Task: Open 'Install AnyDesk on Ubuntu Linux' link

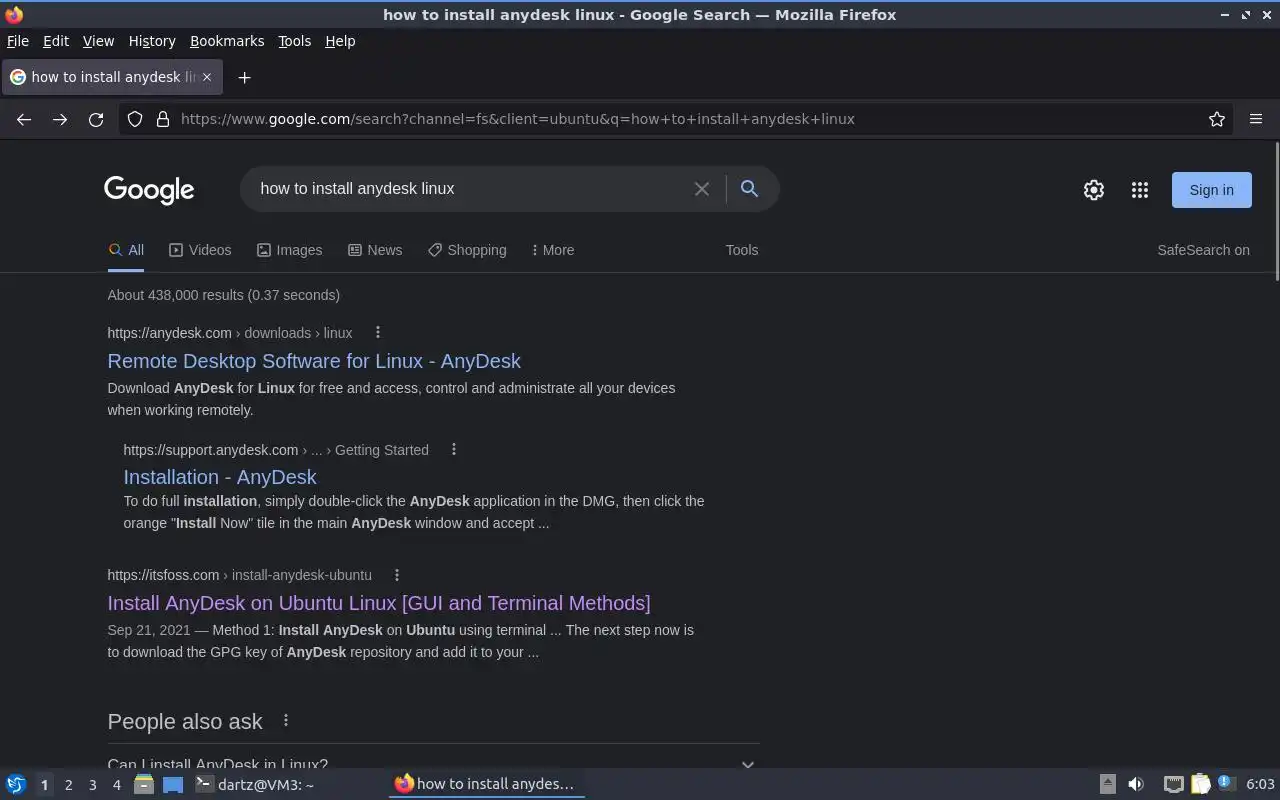Action: pyautogui.click(x=379, y=603)
